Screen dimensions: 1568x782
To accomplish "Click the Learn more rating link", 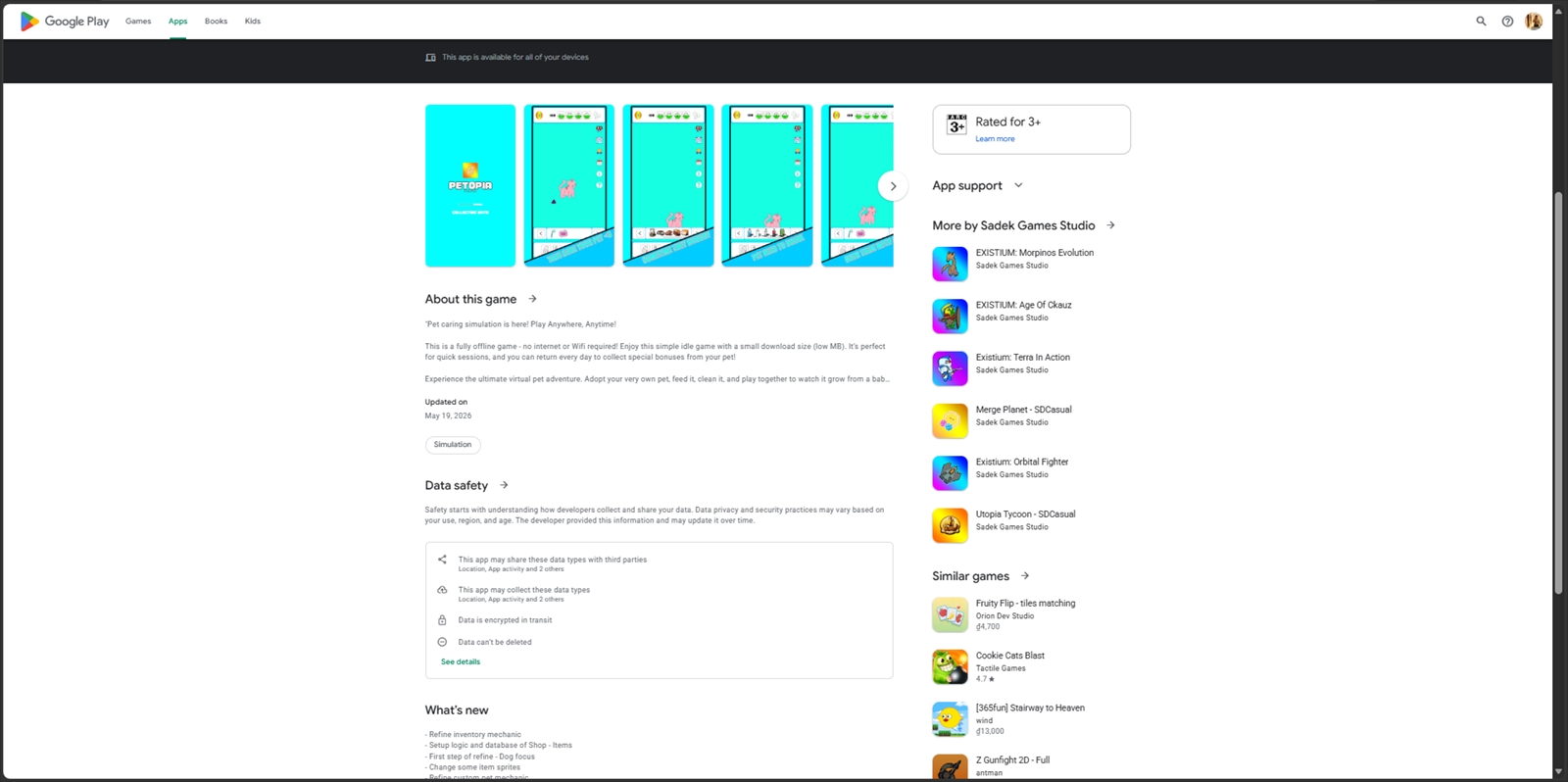I will (995, 139).
